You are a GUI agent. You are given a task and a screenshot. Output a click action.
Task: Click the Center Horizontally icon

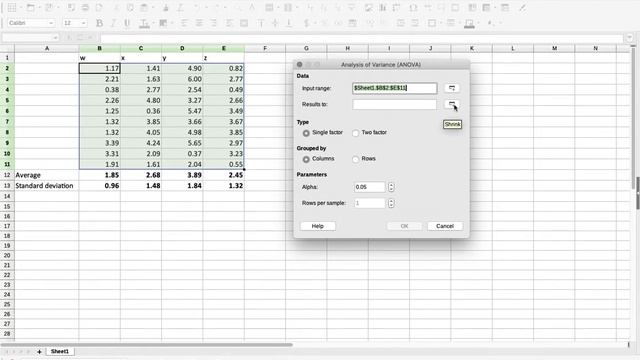coord(199,23)
